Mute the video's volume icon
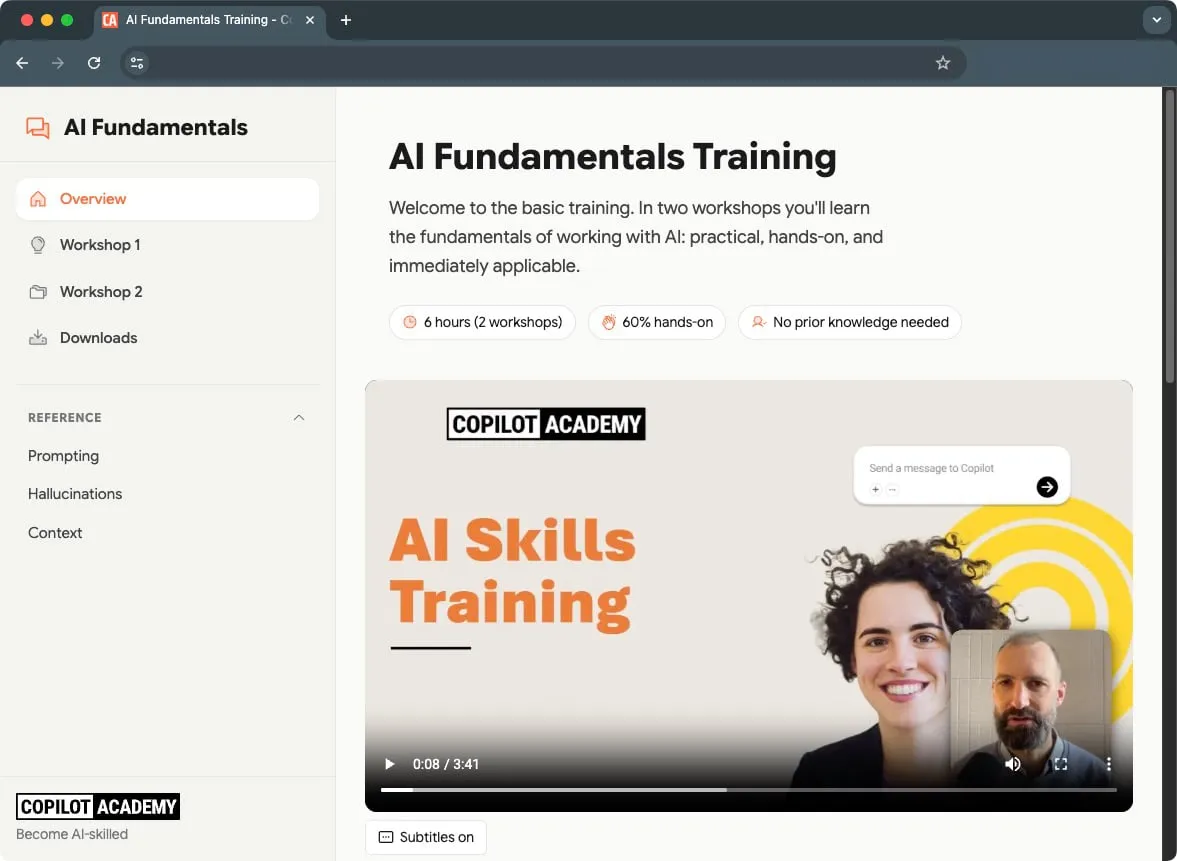Image resolution: width=1177 pixels, height=861 pixels. [x=1013, y=764]
